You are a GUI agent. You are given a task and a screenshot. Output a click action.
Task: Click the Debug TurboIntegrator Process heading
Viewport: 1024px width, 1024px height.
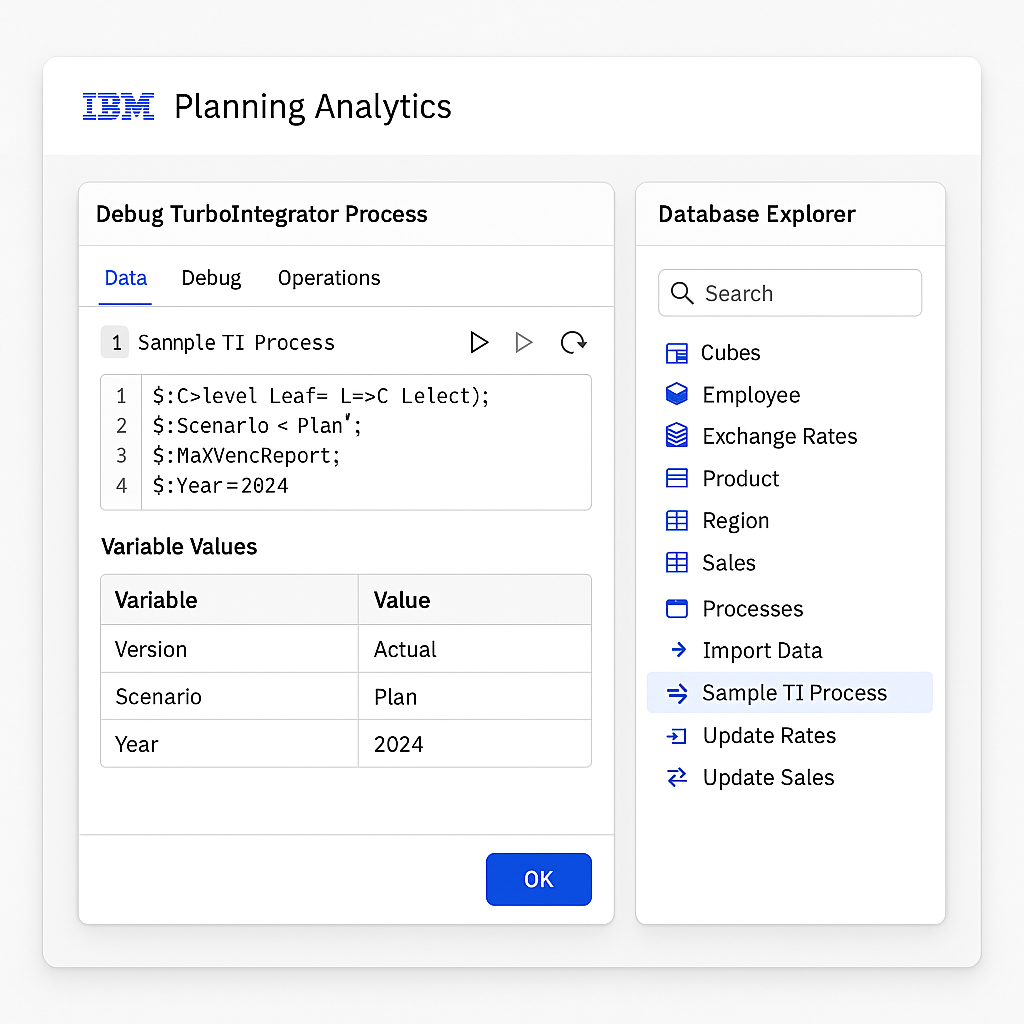click(x=261, y=214)
